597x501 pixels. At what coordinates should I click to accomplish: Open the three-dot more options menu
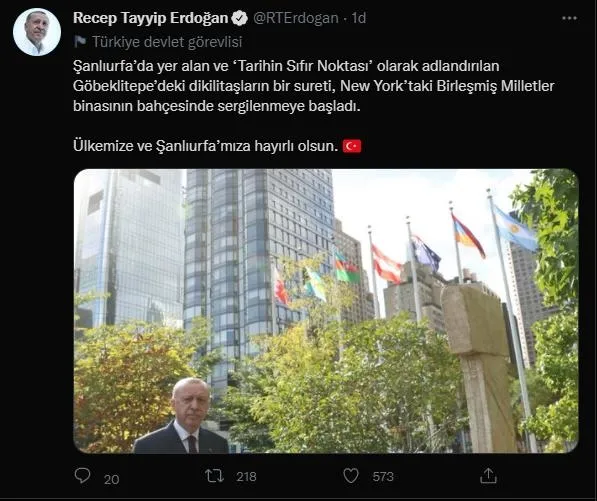click(570, 18)
